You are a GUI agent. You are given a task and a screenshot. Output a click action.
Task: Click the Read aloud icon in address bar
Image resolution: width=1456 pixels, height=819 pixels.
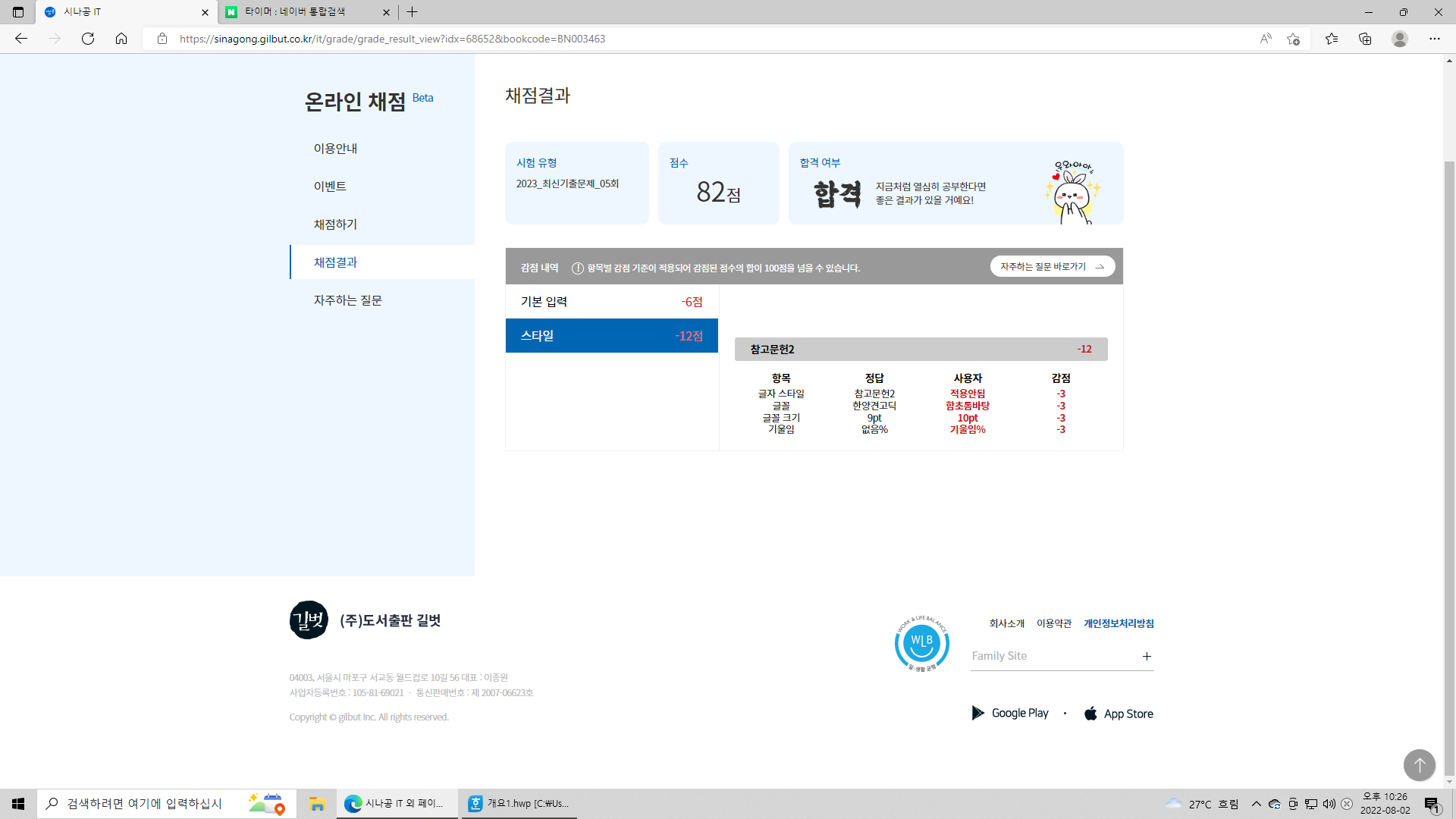point(1266,39)
